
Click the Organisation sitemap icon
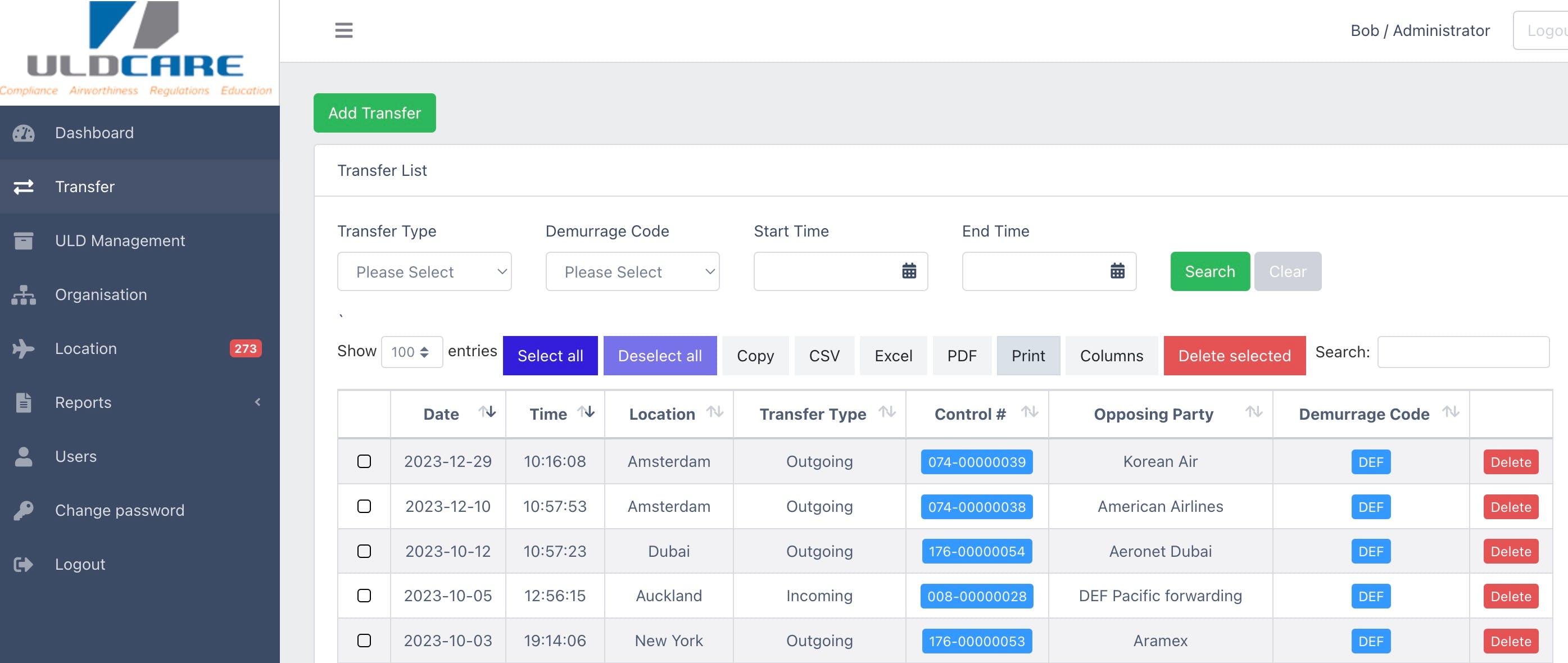(24, 294)
